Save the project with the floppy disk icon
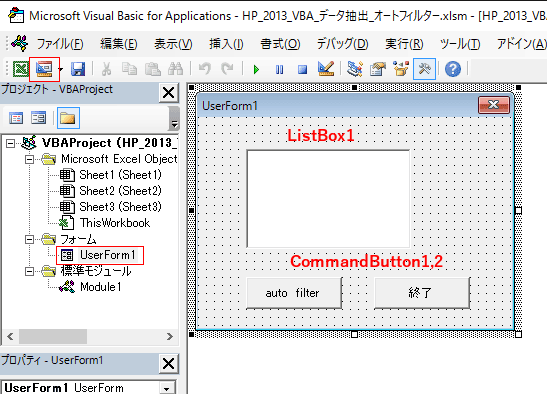Viewport: 547px width, 394px height. click(x=78, y=69)
